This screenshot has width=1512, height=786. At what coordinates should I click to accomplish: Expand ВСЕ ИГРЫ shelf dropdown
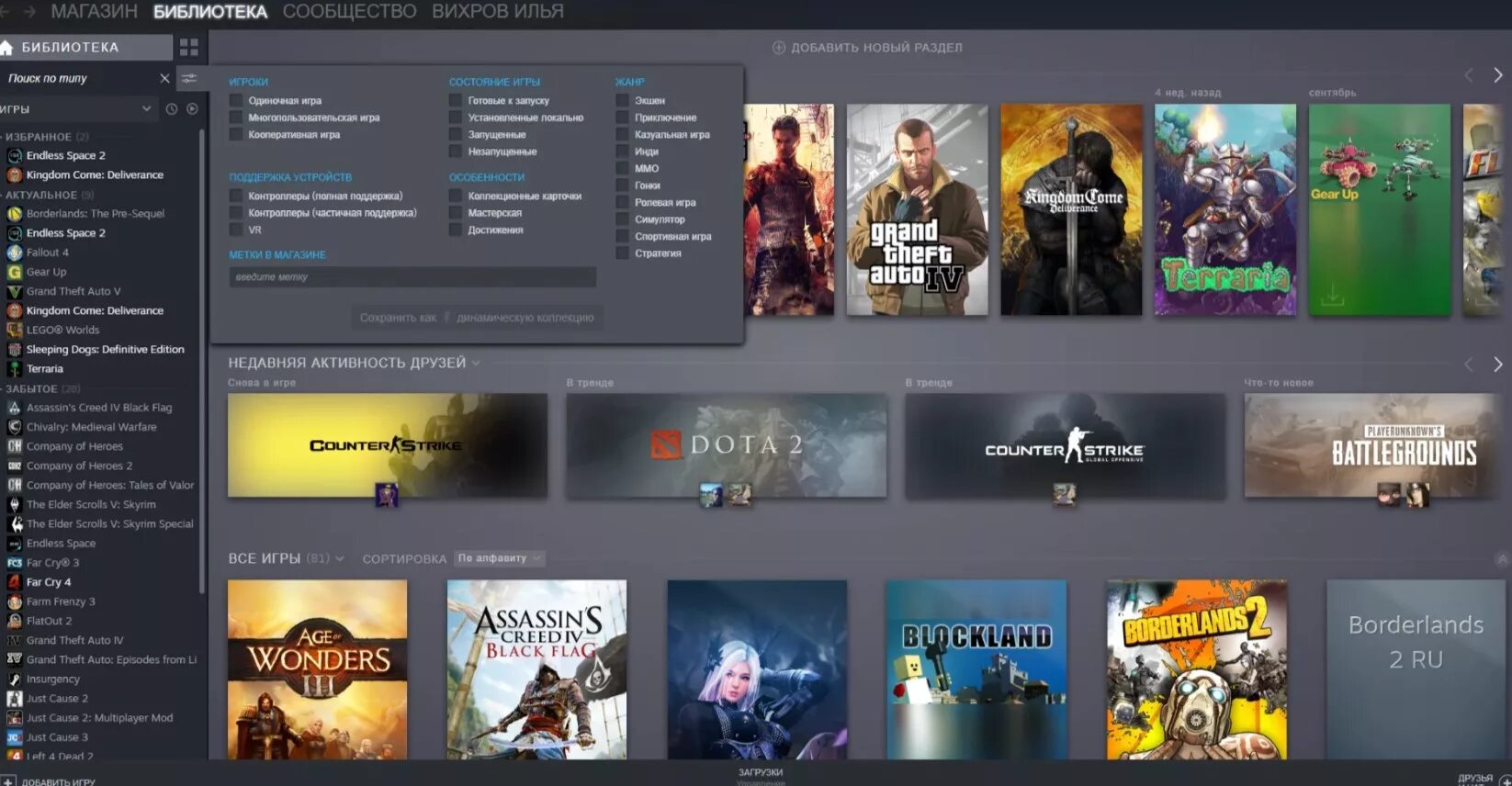click(x=340, y=558)
